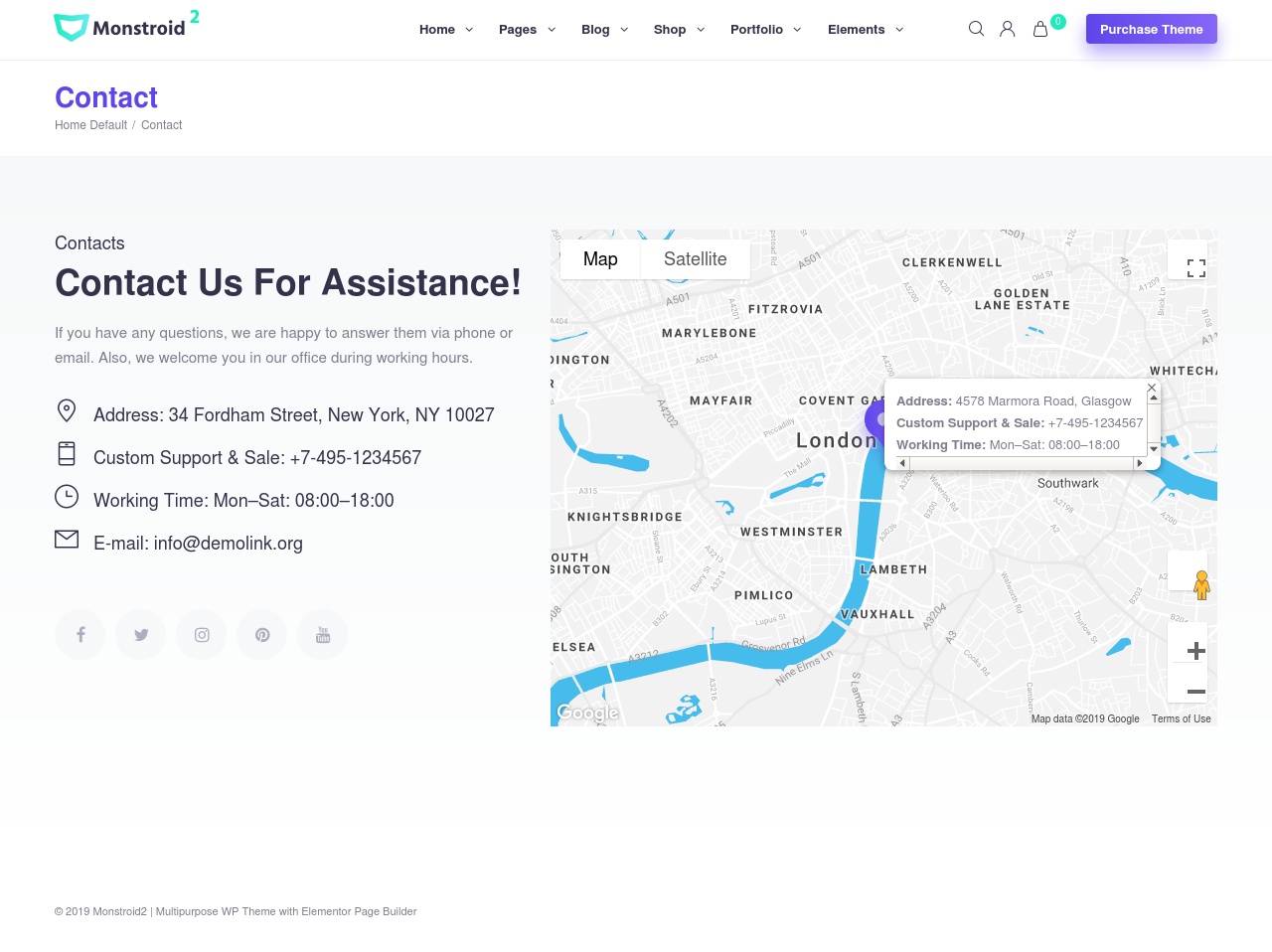Open the Twitter social icon
The width and height of the screenshot is (1272, 952).
[x=140, y=634]
